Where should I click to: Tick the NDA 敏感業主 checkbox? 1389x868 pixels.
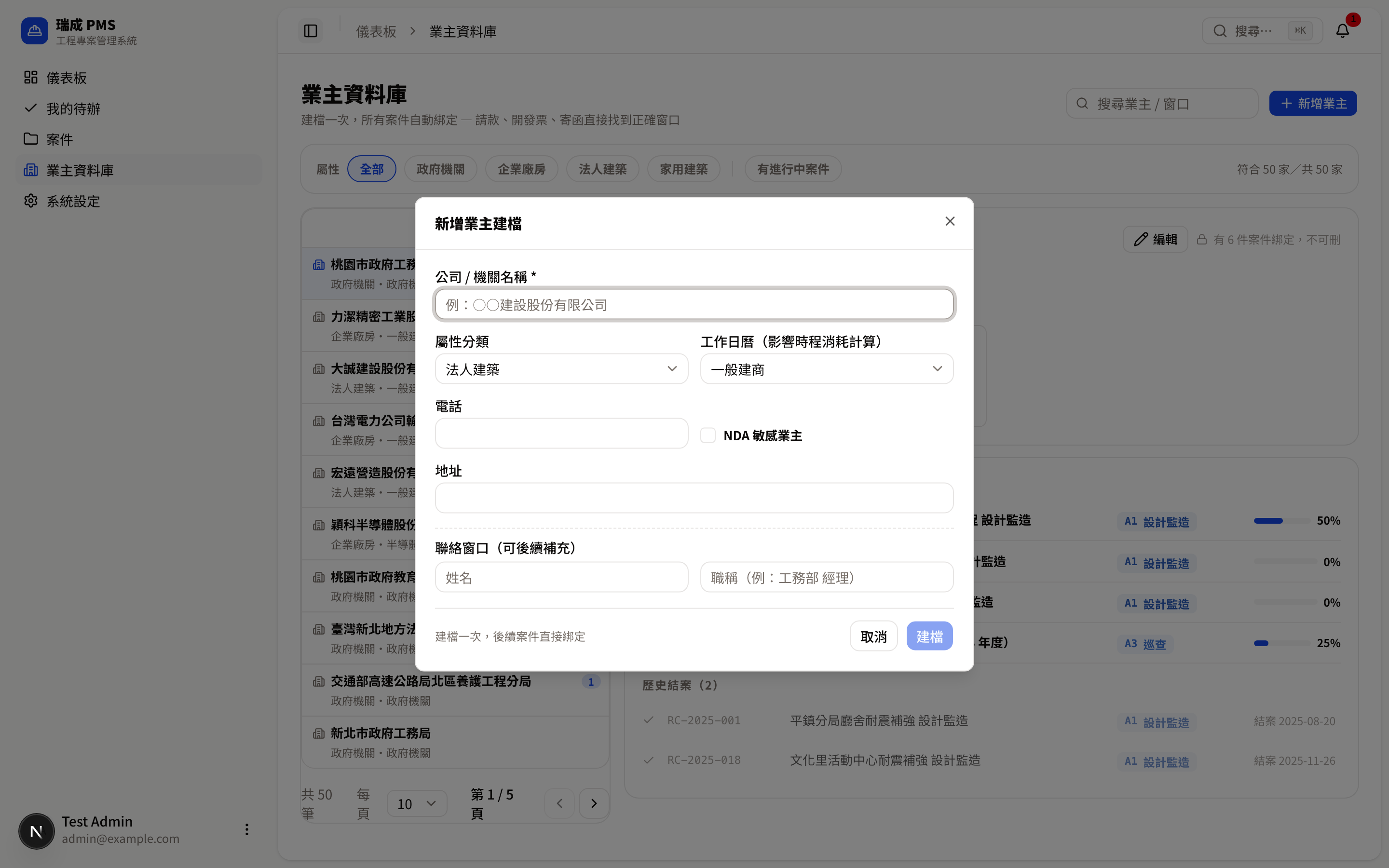[708, 435]
